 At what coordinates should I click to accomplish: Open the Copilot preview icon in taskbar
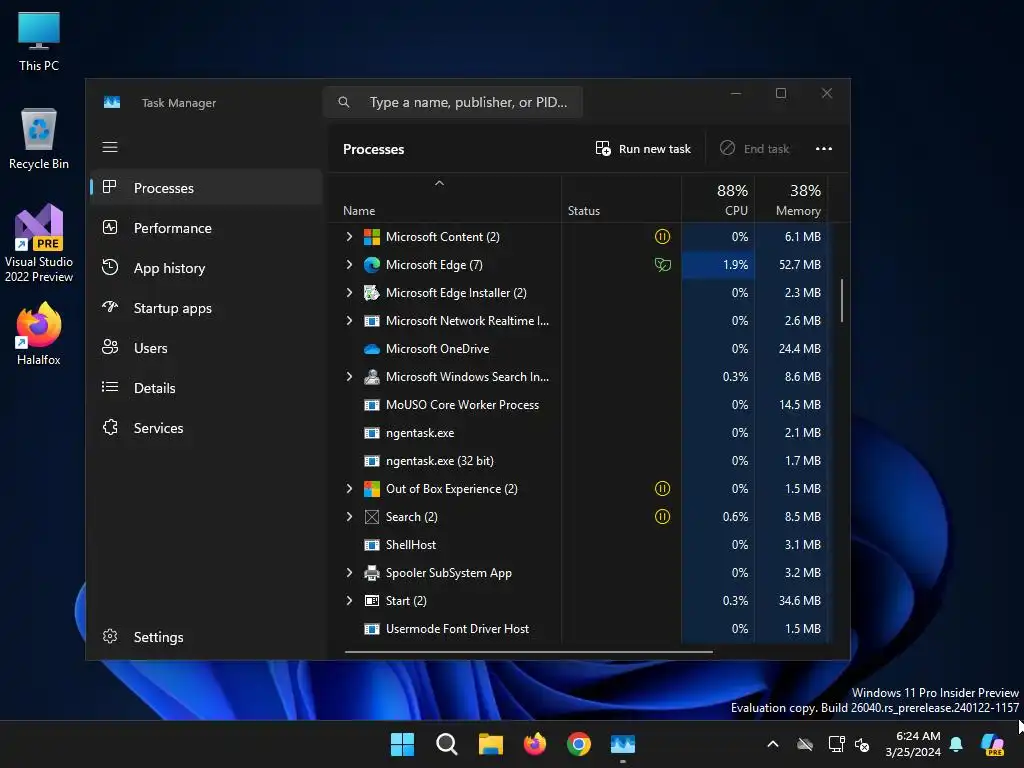[993, 744]
